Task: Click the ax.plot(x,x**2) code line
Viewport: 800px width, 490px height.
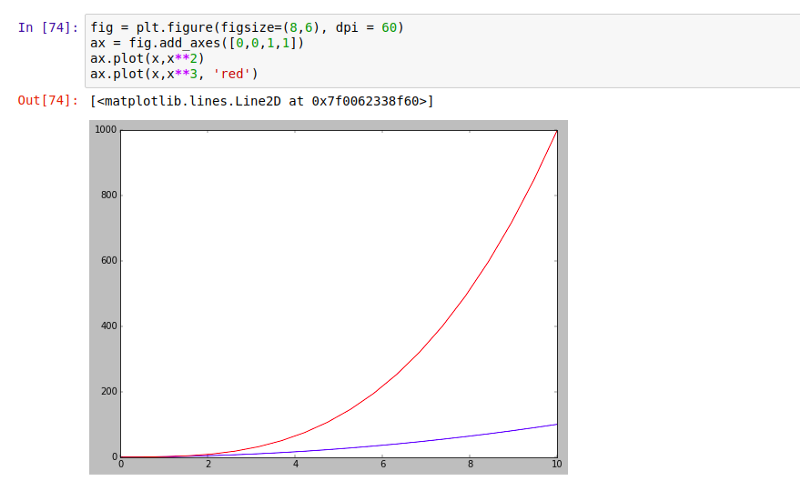Action: click(147, 58)
